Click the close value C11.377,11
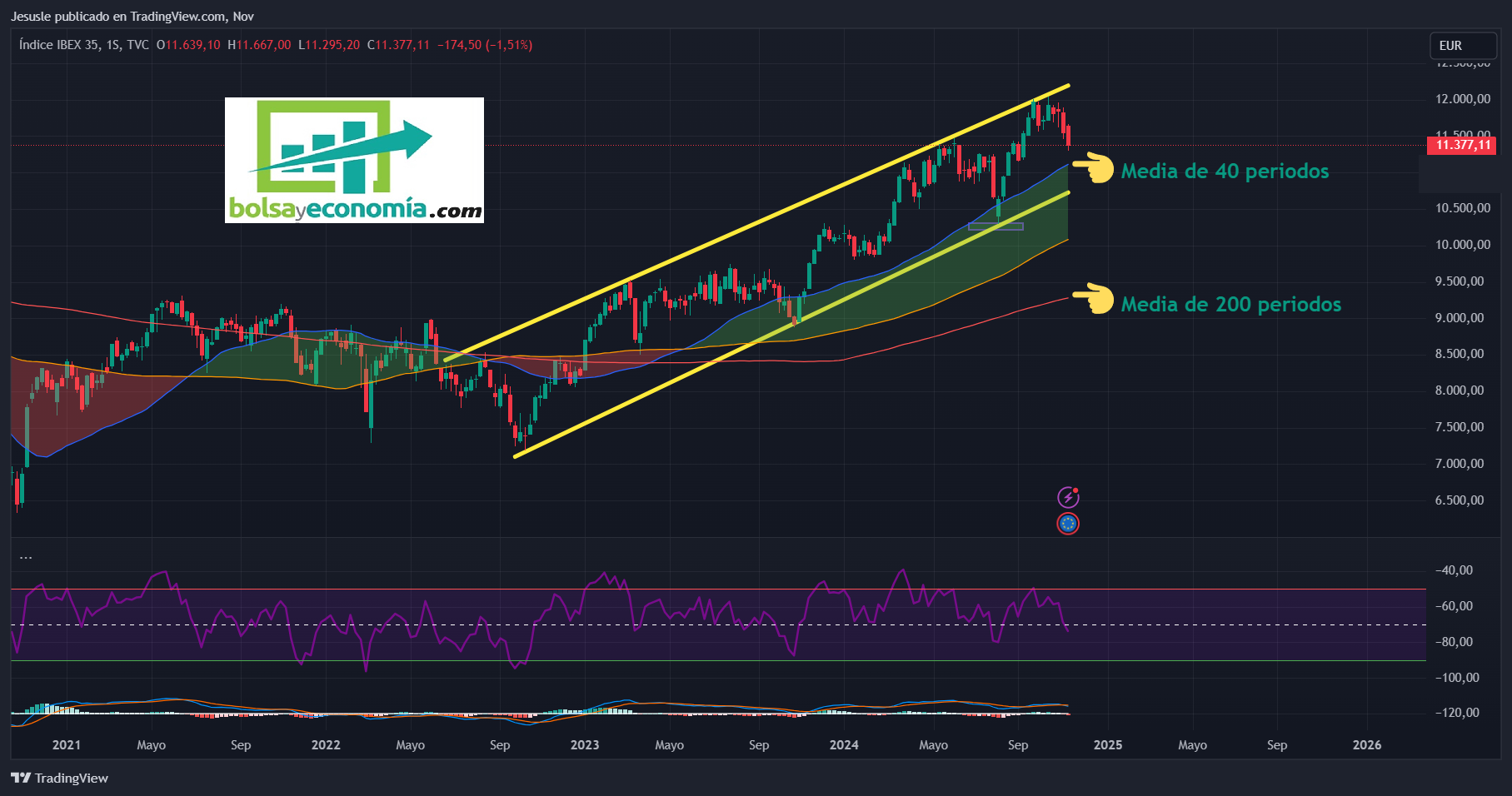 click(398, 45)
